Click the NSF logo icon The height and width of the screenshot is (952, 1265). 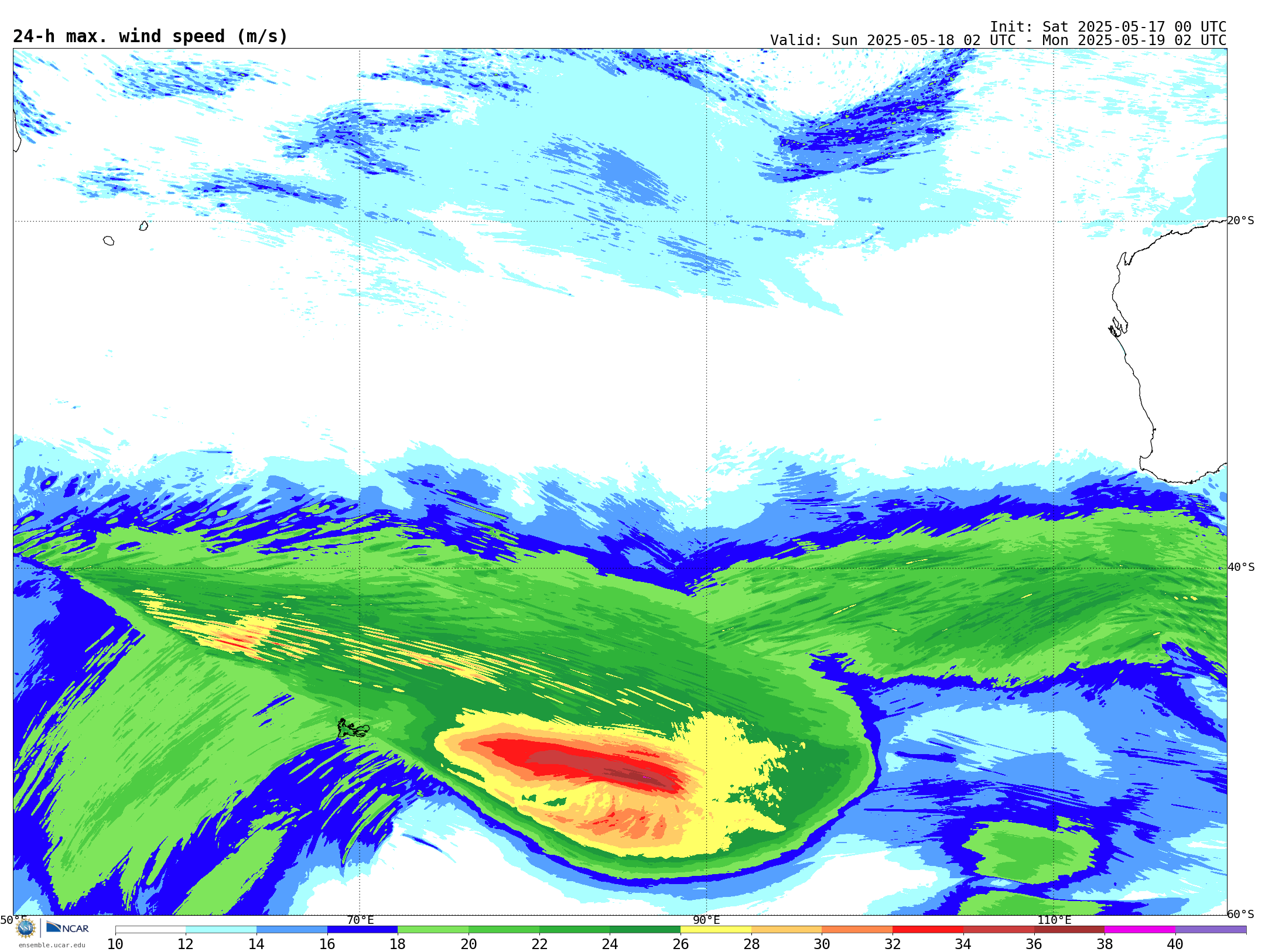[x=25, y=928]
